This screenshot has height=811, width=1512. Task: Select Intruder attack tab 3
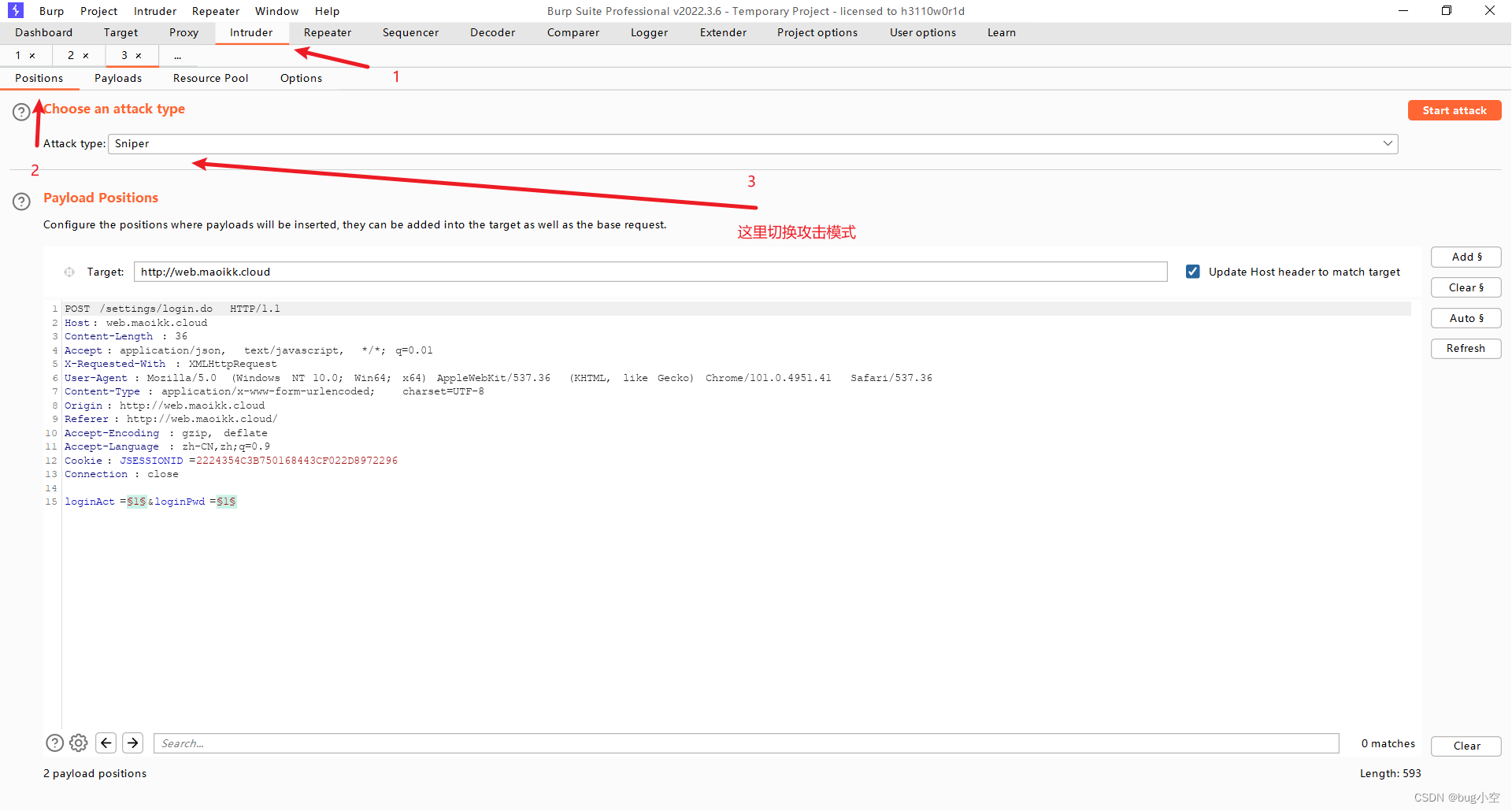[124, 56]
